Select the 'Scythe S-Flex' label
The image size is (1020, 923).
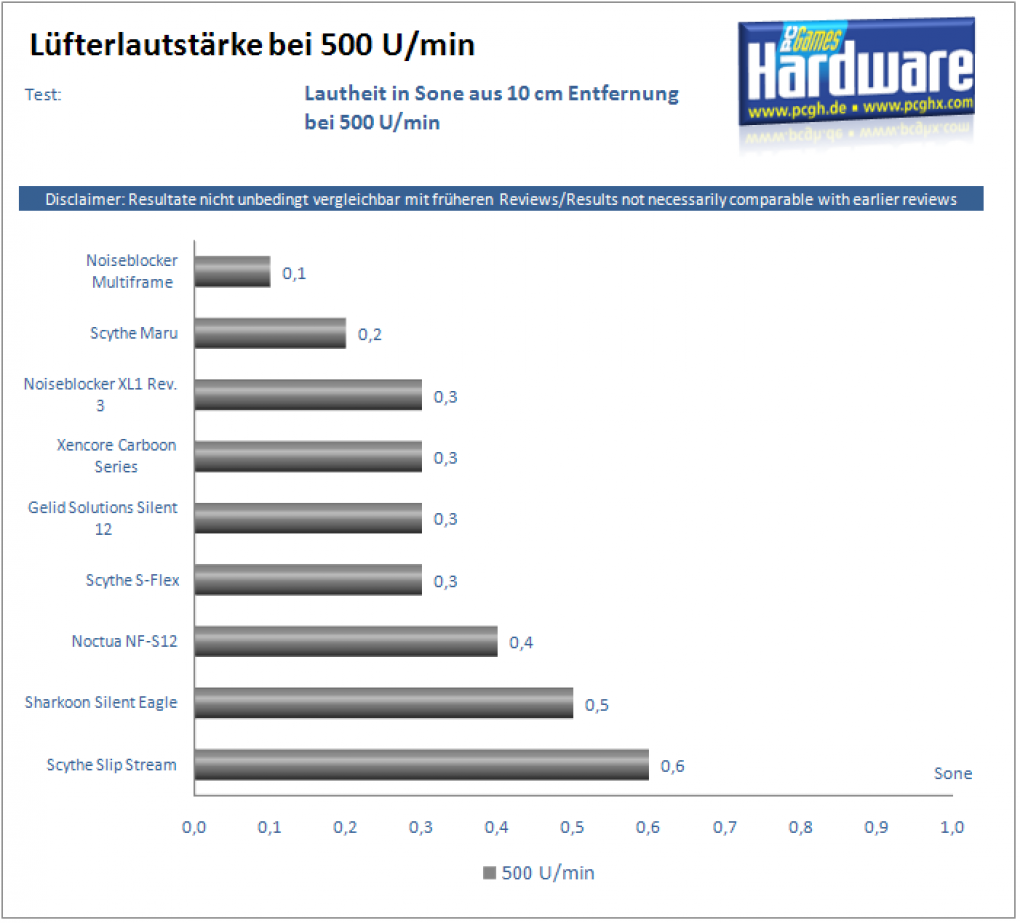point(133,581)
